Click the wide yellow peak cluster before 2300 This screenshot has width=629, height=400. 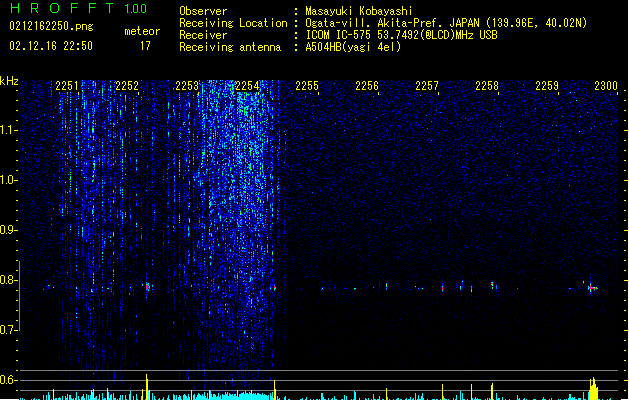(593, 388)
